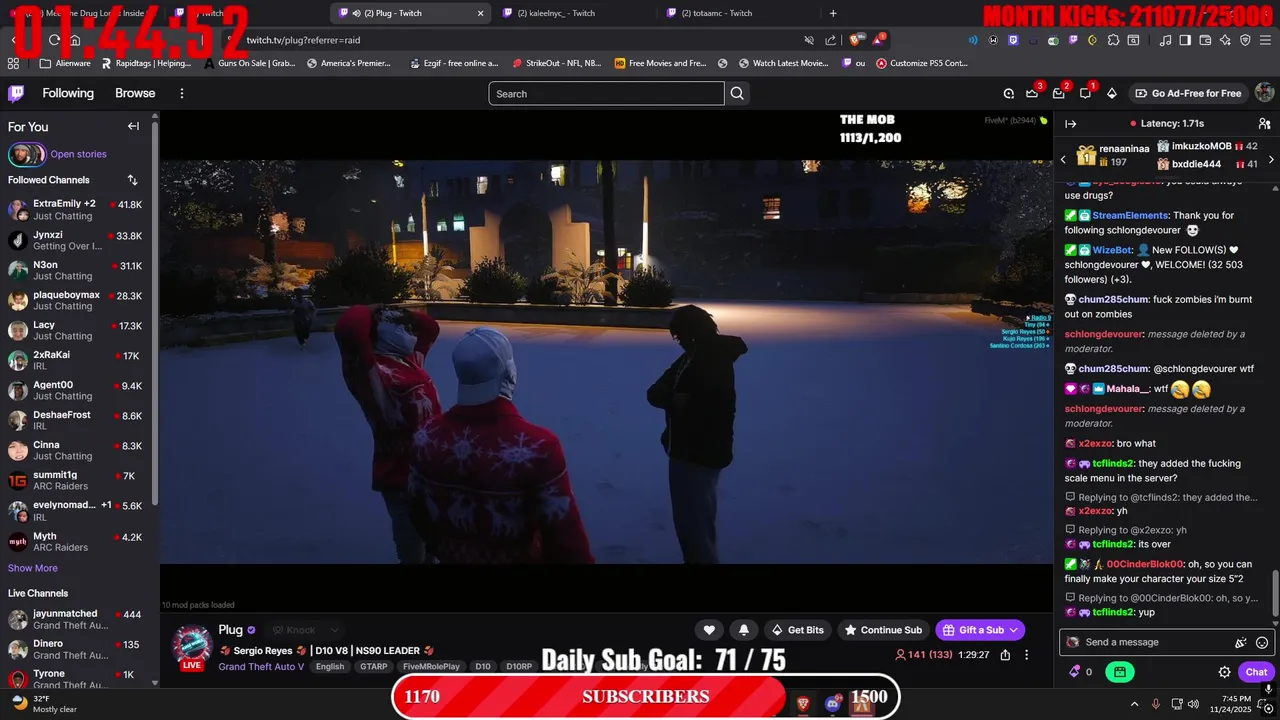The height and width of the screenshot is (720, 1280).
Task: Click the search magnifier button
Action: 737,93
